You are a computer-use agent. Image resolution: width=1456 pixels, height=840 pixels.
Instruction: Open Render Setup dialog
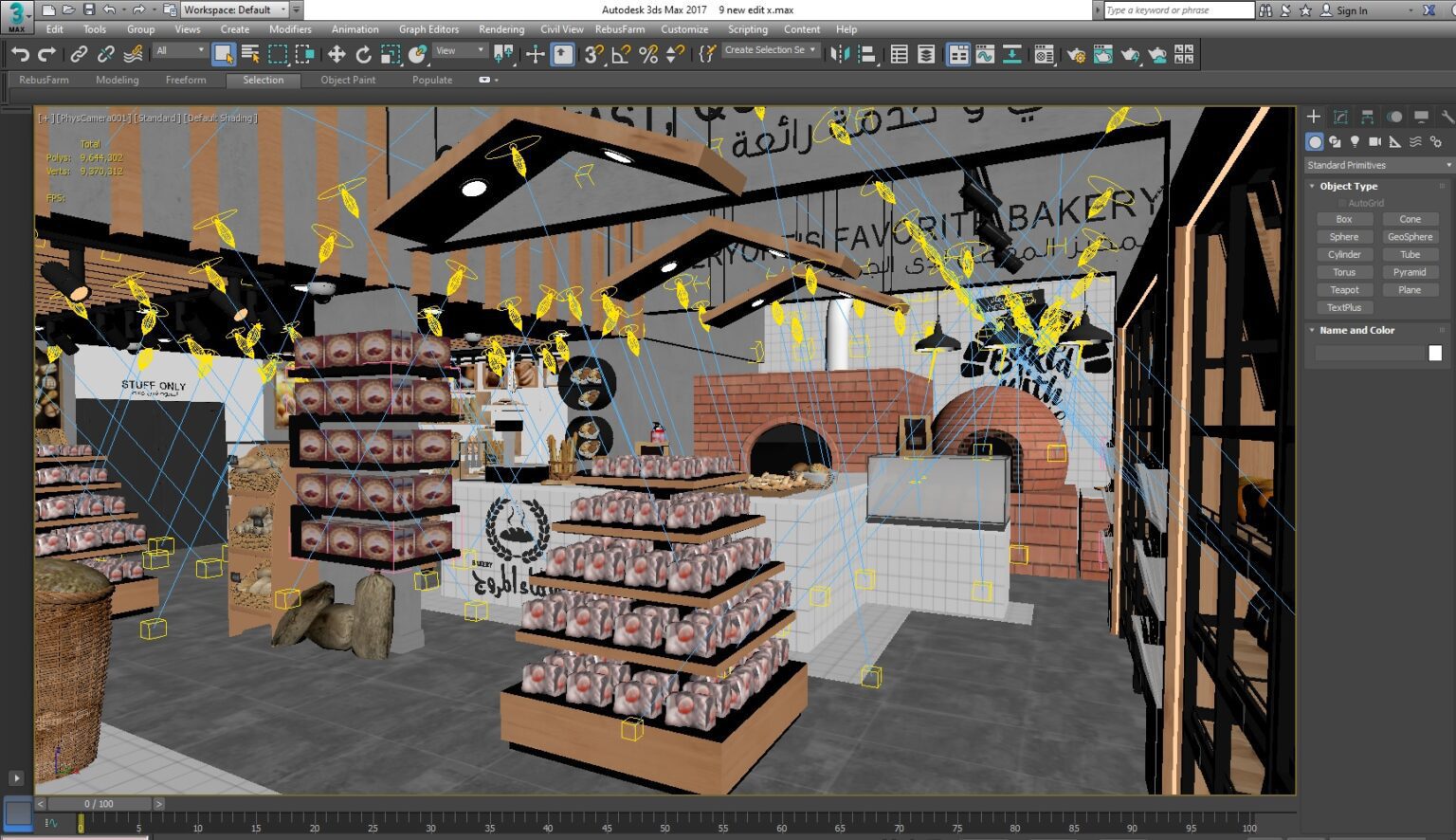1076,54
